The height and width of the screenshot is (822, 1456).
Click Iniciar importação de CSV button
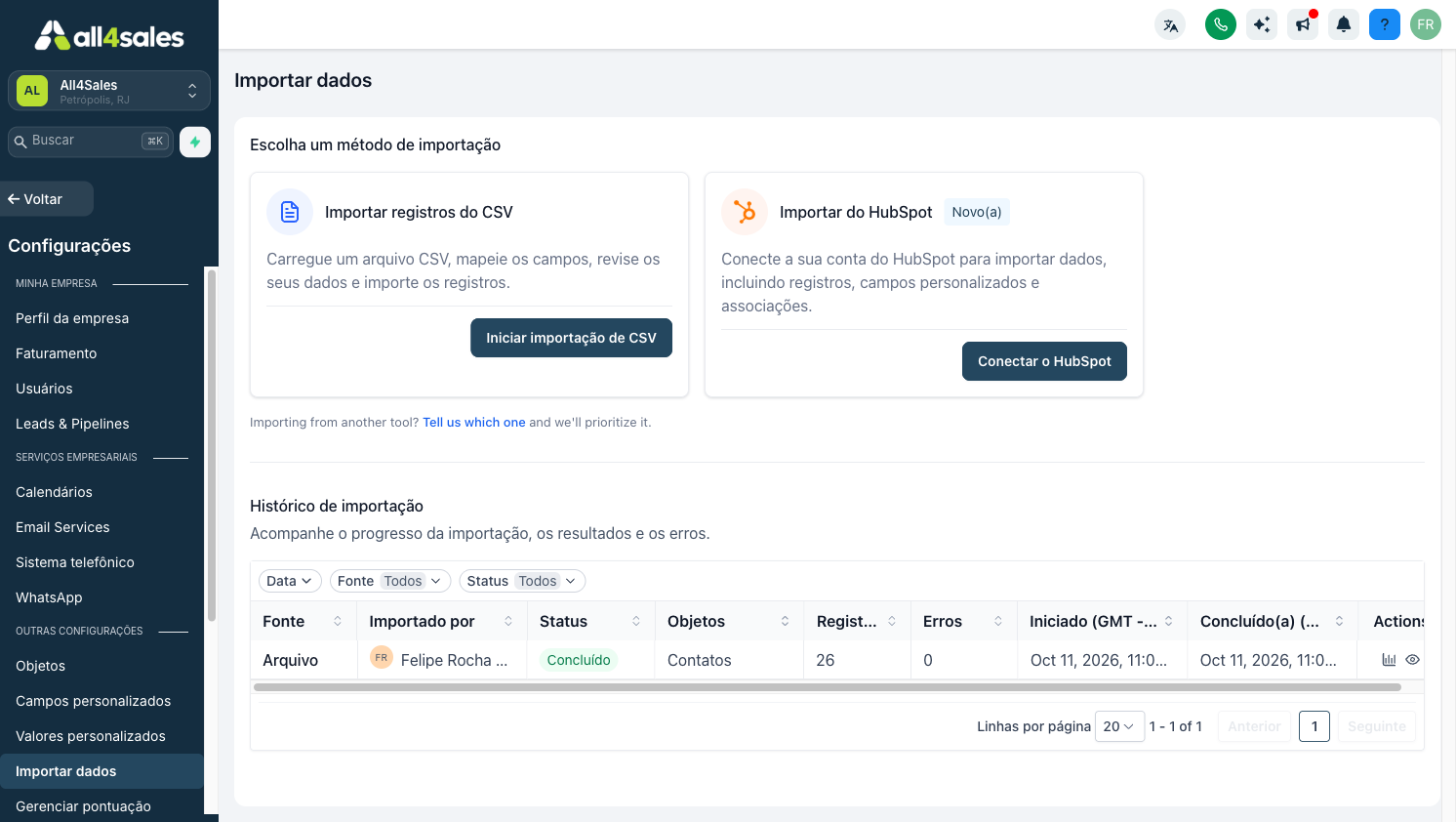pos(571,338)
